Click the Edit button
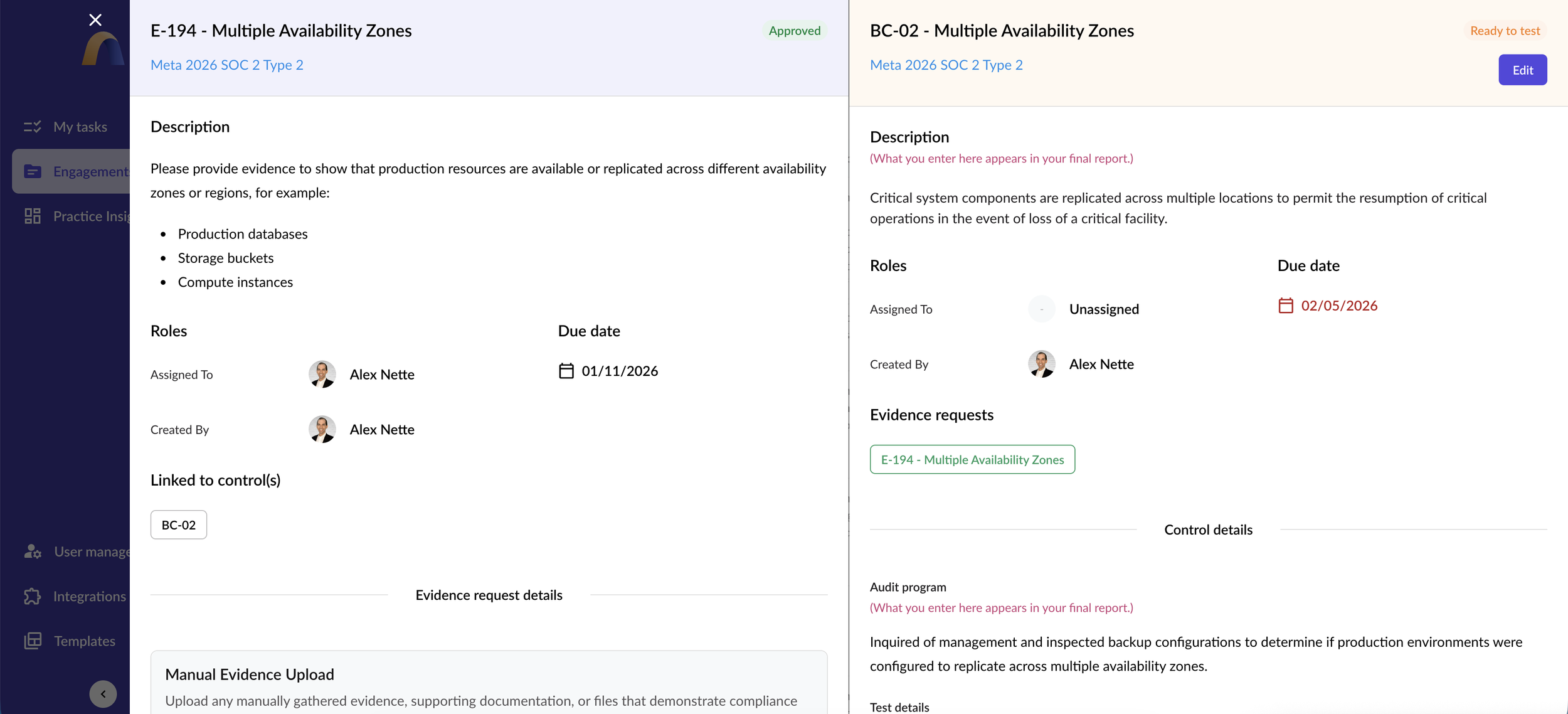Viewport: 1568px width, 714px height. point(1522,70)
